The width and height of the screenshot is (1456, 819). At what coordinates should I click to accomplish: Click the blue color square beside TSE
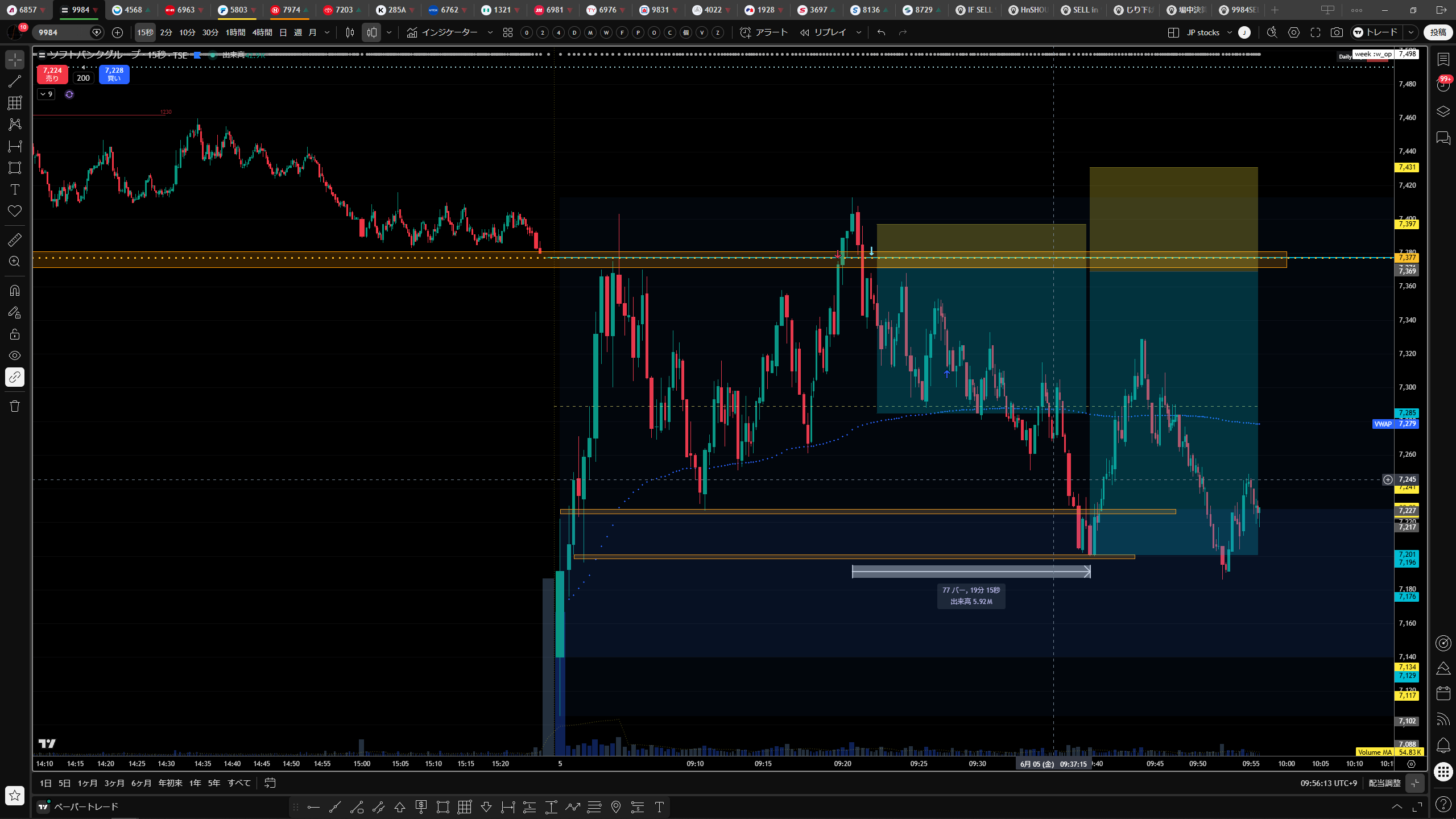[x=197, y=55]
